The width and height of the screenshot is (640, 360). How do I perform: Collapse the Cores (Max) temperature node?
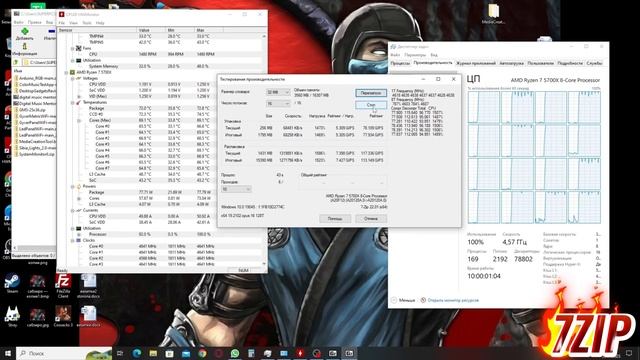pos(79,120)
